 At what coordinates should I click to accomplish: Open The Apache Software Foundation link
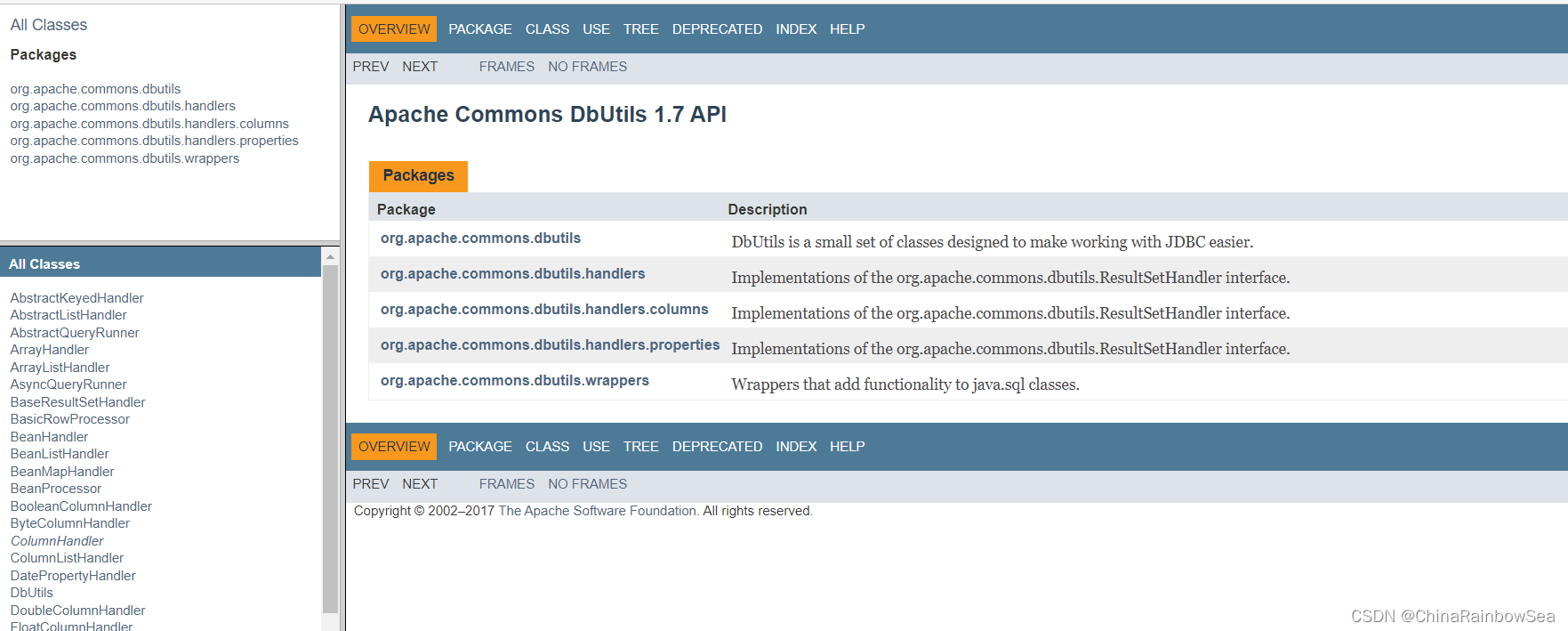coord(598,511)
